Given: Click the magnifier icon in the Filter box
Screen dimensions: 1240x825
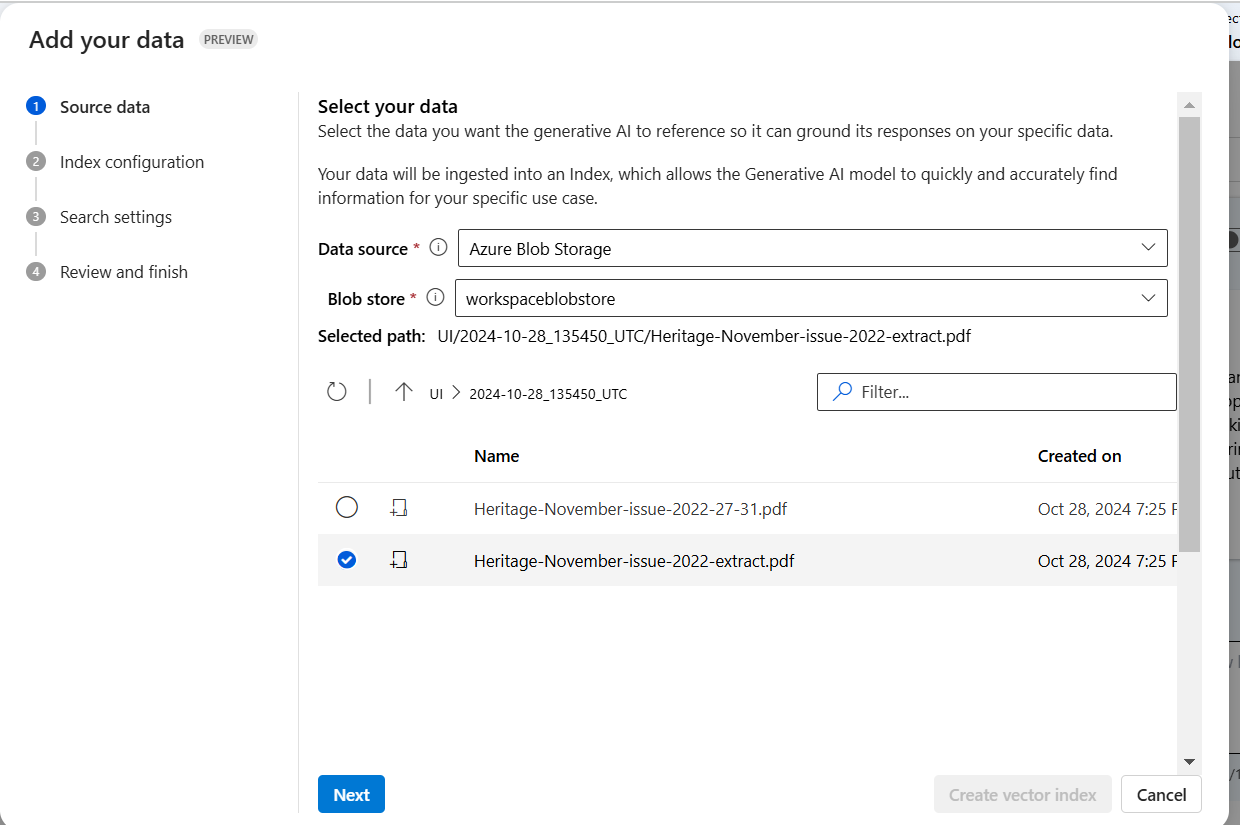Looking at the screenshot, I should coord(843,392).
